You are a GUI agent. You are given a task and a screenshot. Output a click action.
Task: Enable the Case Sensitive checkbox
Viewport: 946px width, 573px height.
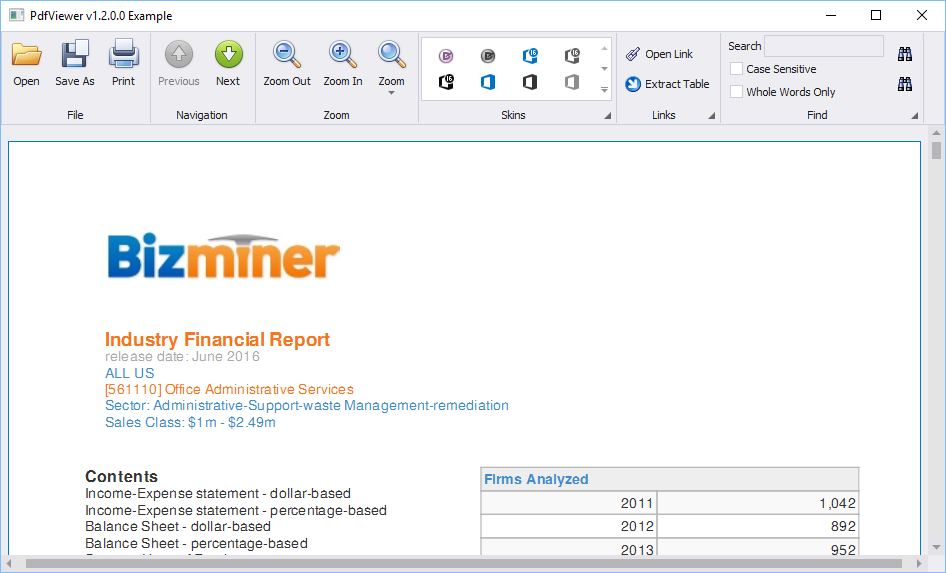tap(736, 69)
